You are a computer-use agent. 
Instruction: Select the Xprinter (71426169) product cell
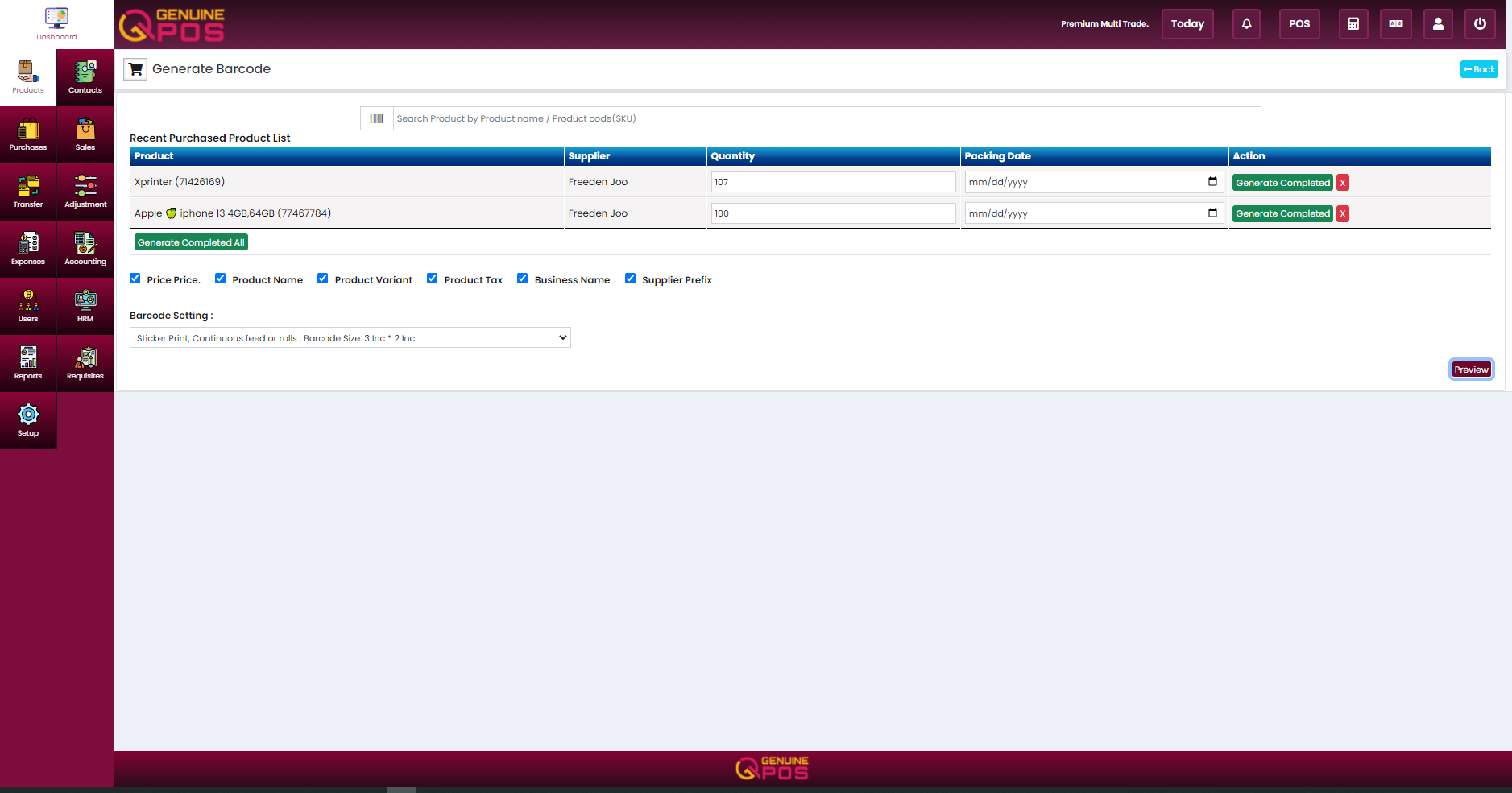click(x=347, y=182)
